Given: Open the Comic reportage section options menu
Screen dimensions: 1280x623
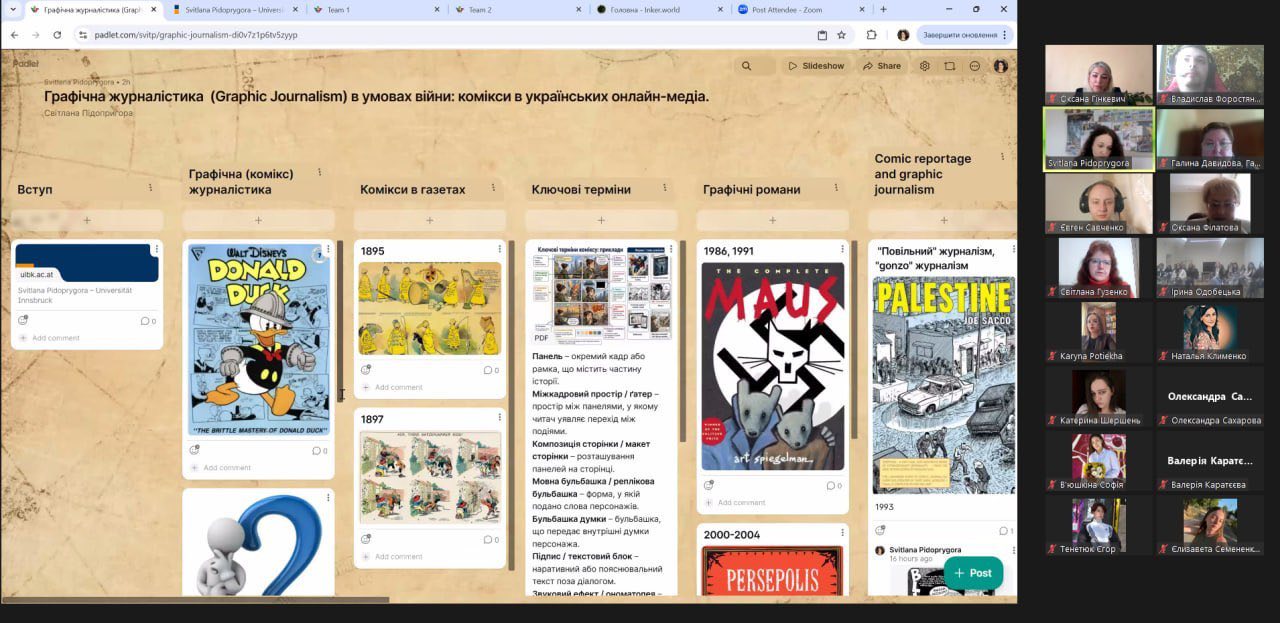Looking at the screenshot, I should 1003,157.
